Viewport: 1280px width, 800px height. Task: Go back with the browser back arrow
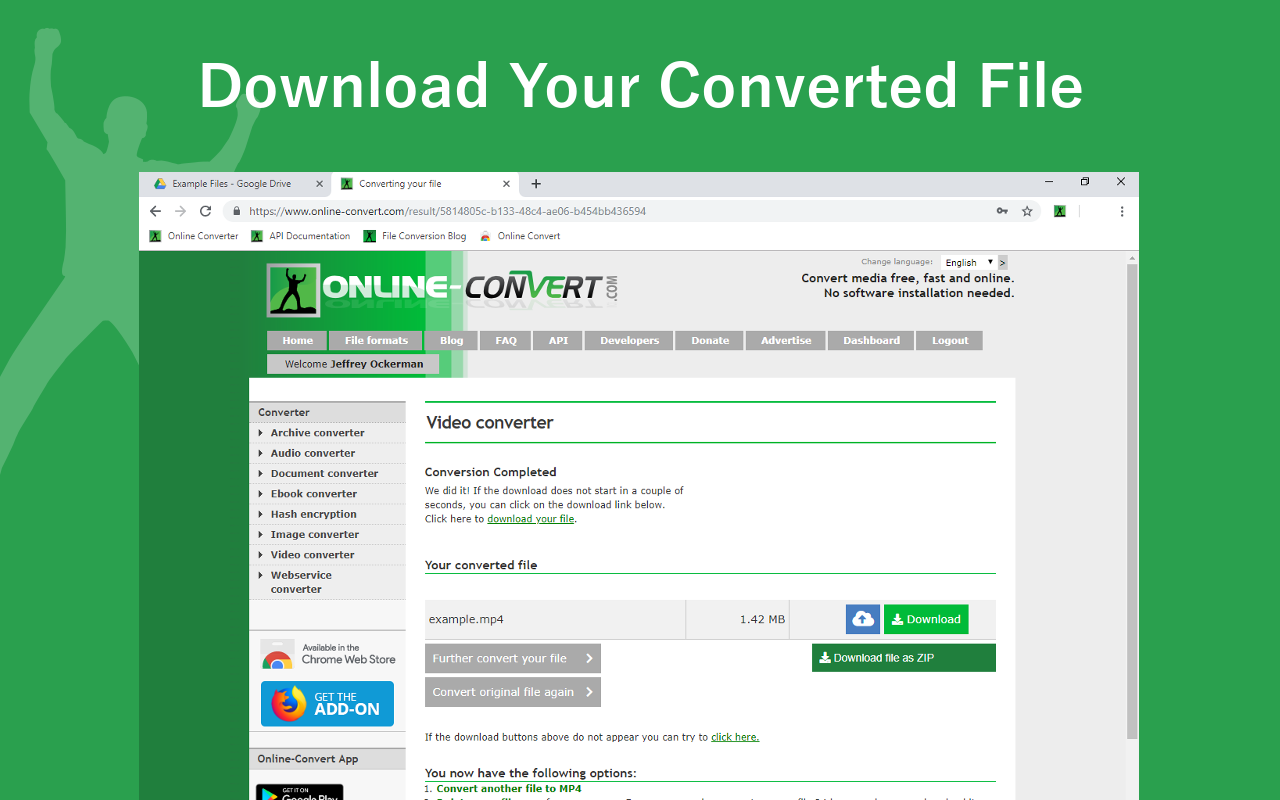pyautogui.click(x=155, y=211)
